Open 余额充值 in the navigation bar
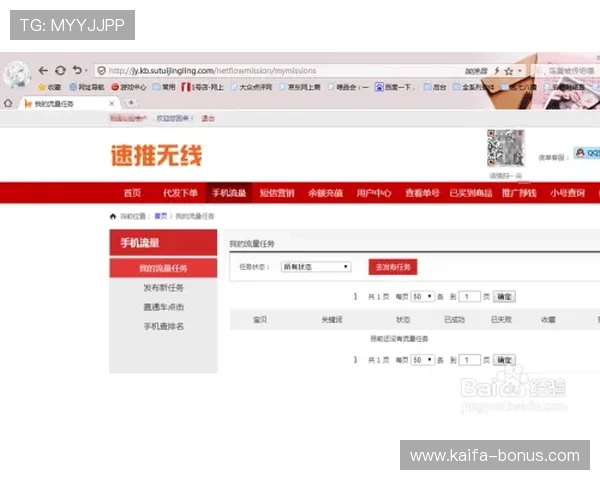The width and height of the screenshot is (600, 480). click(x=325, y=193)
